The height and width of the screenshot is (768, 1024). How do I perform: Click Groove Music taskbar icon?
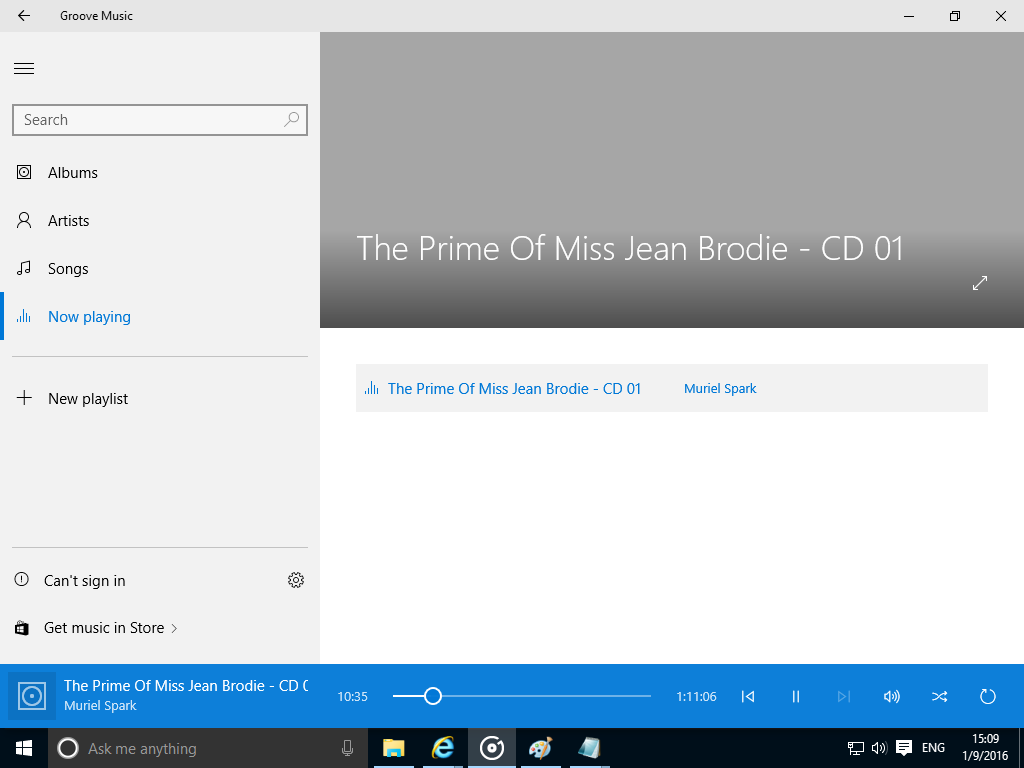click(x=492, y=748)
